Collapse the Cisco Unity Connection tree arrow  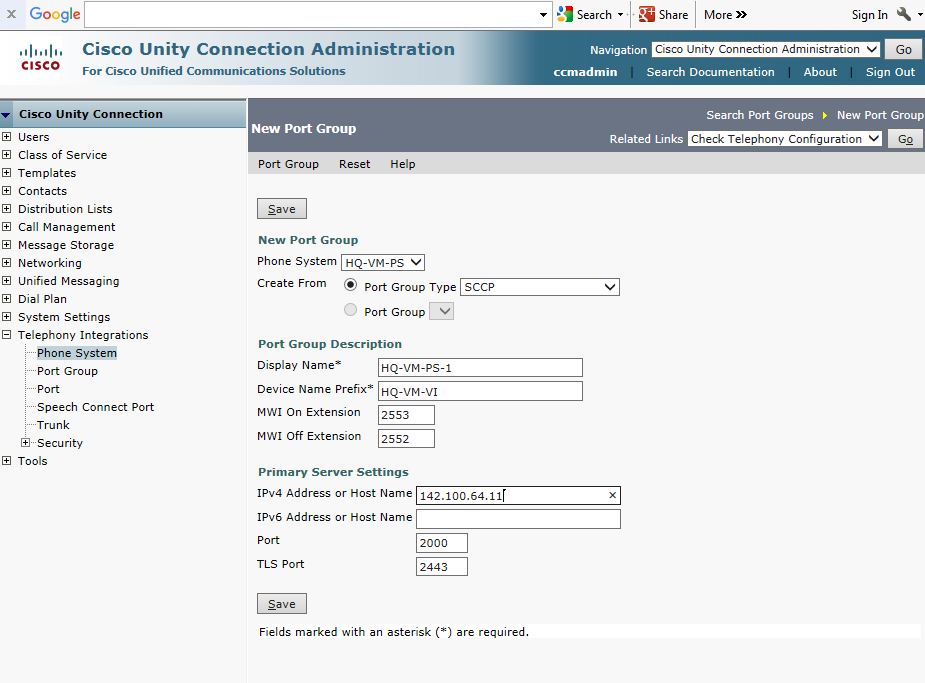[7, 115]
